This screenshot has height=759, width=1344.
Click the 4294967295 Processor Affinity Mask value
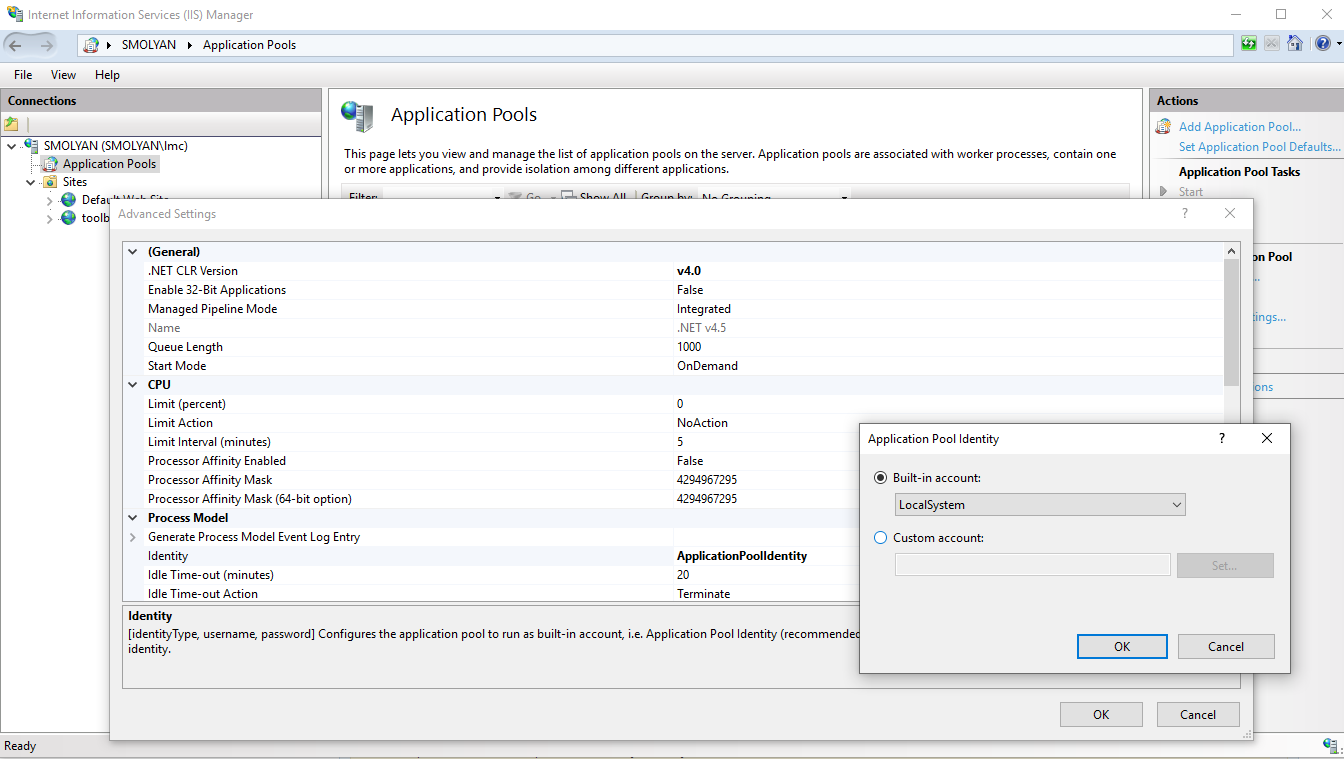[x=707, y=480]
